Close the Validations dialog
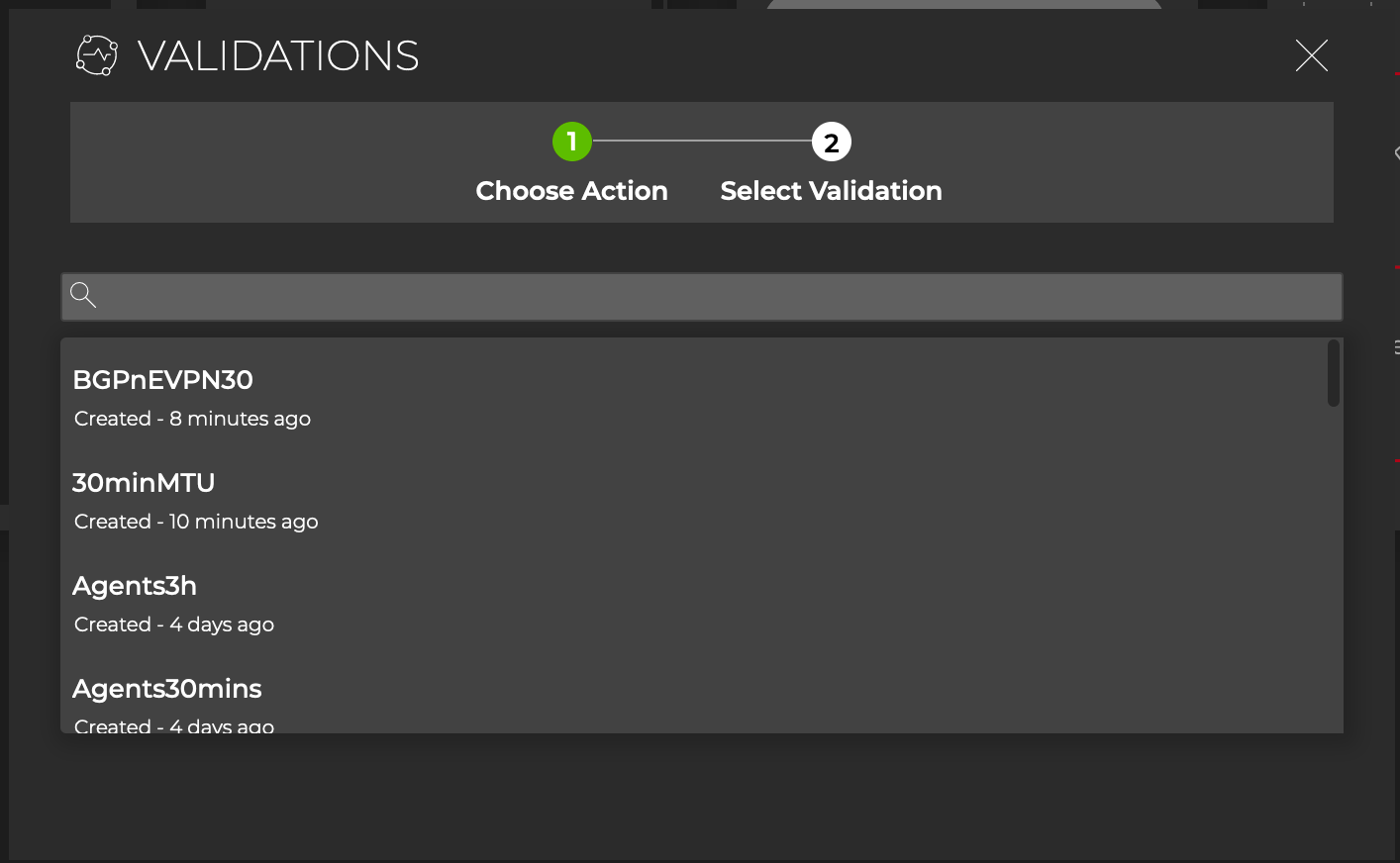 click(1311, 55)
